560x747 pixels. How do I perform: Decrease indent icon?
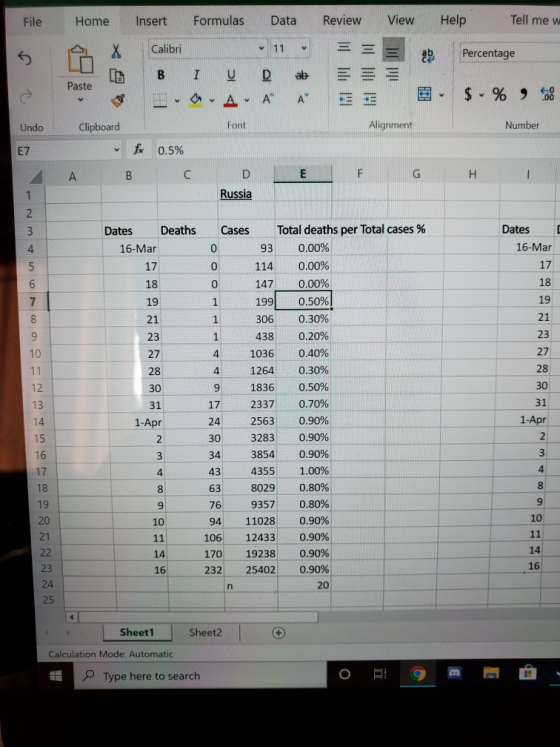(346, 99)
